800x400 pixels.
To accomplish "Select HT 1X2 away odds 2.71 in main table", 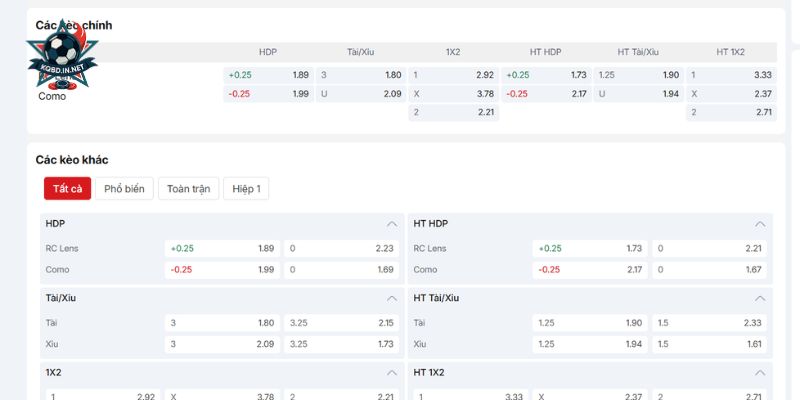I will [x=731, y=113].
